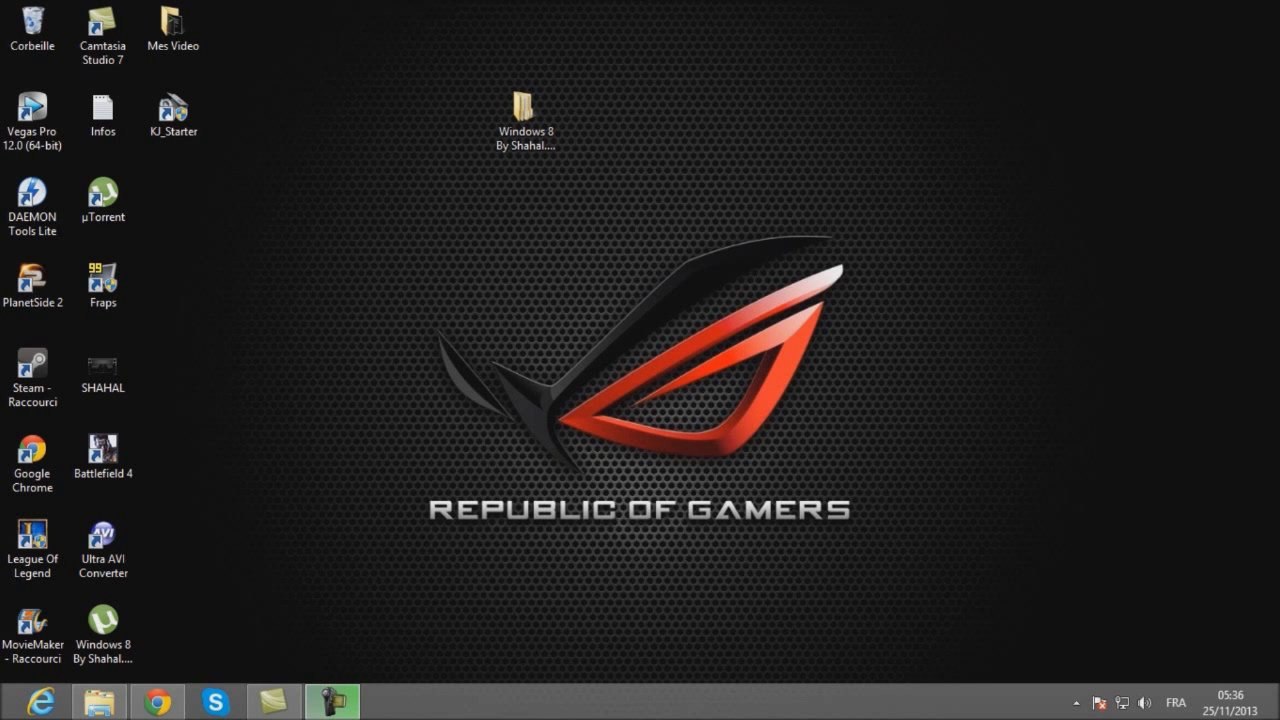1280x720 pixels.
Task: Select the PlanetSide 2 game shortcut
Action: click(32, 286)
